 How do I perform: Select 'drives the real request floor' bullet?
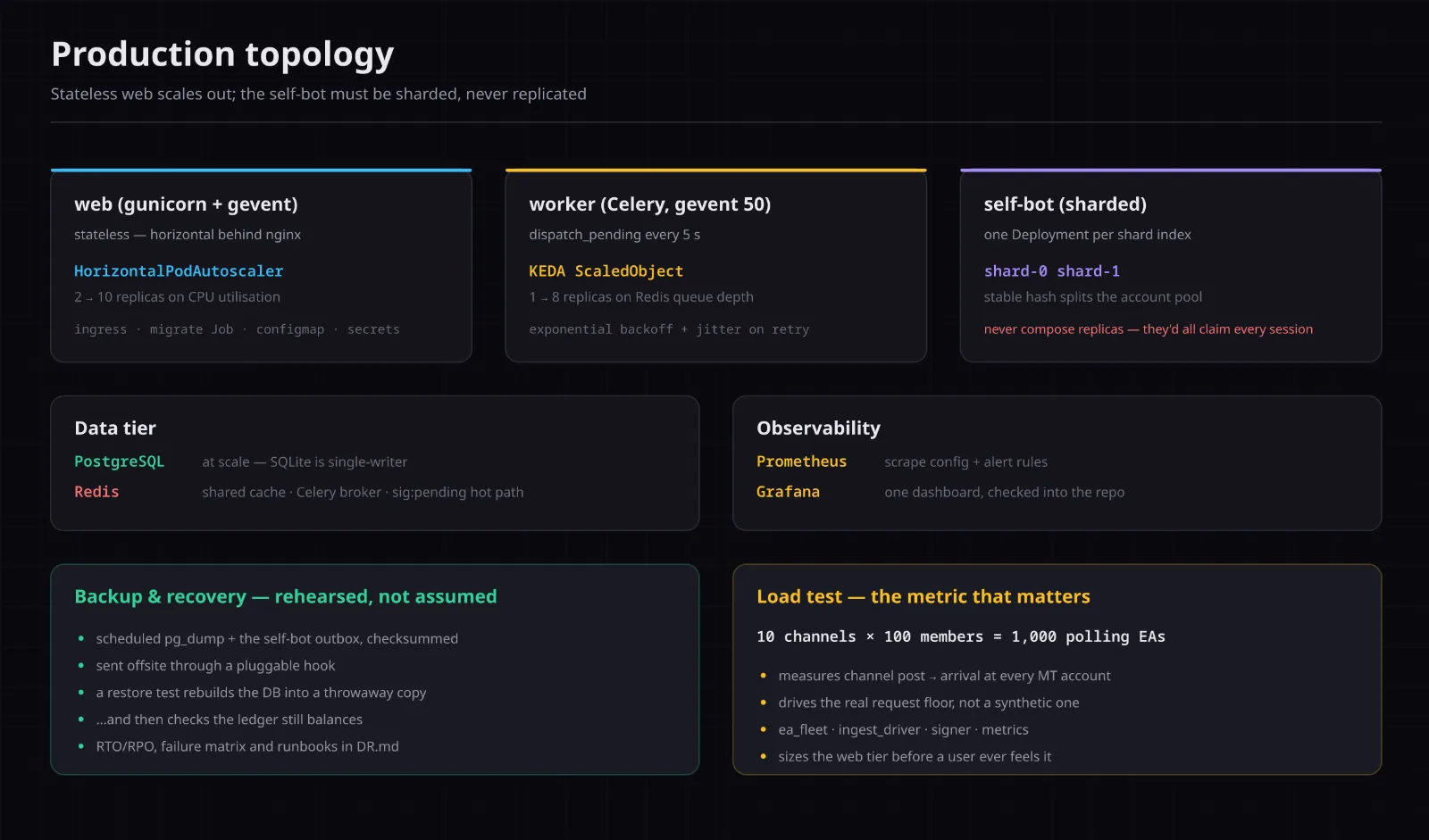[928, 703]
